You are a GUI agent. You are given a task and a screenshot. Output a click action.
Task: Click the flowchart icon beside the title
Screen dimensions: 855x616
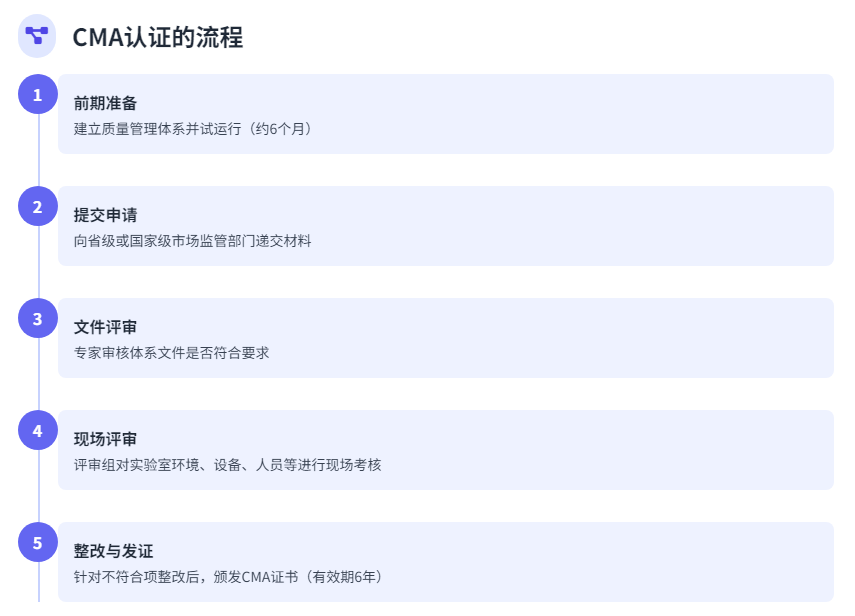tap(37, 36)
